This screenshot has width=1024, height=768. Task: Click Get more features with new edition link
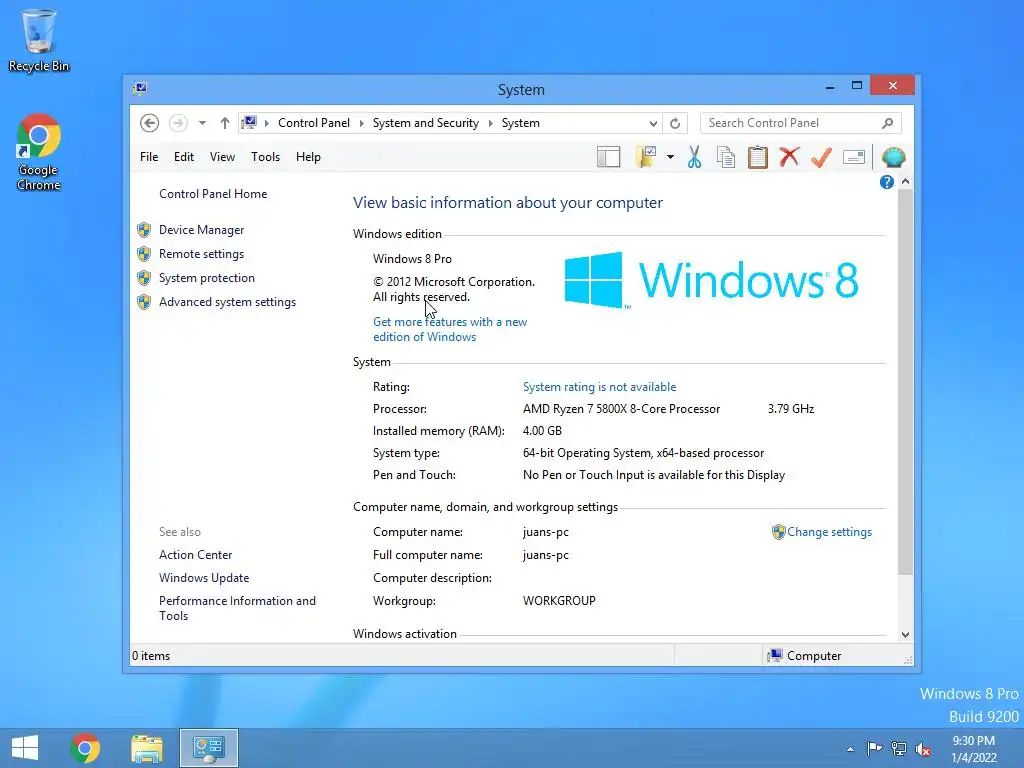[x=450, y=329]
